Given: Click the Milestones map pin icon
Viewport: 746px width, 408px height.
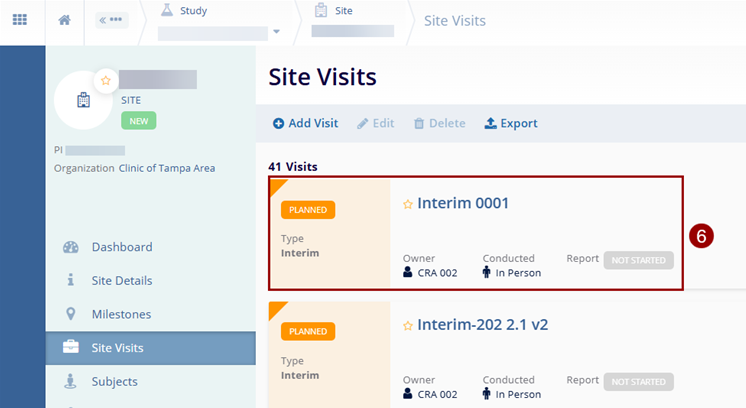Looking at the screenshot, I should (x=70, y=314).
